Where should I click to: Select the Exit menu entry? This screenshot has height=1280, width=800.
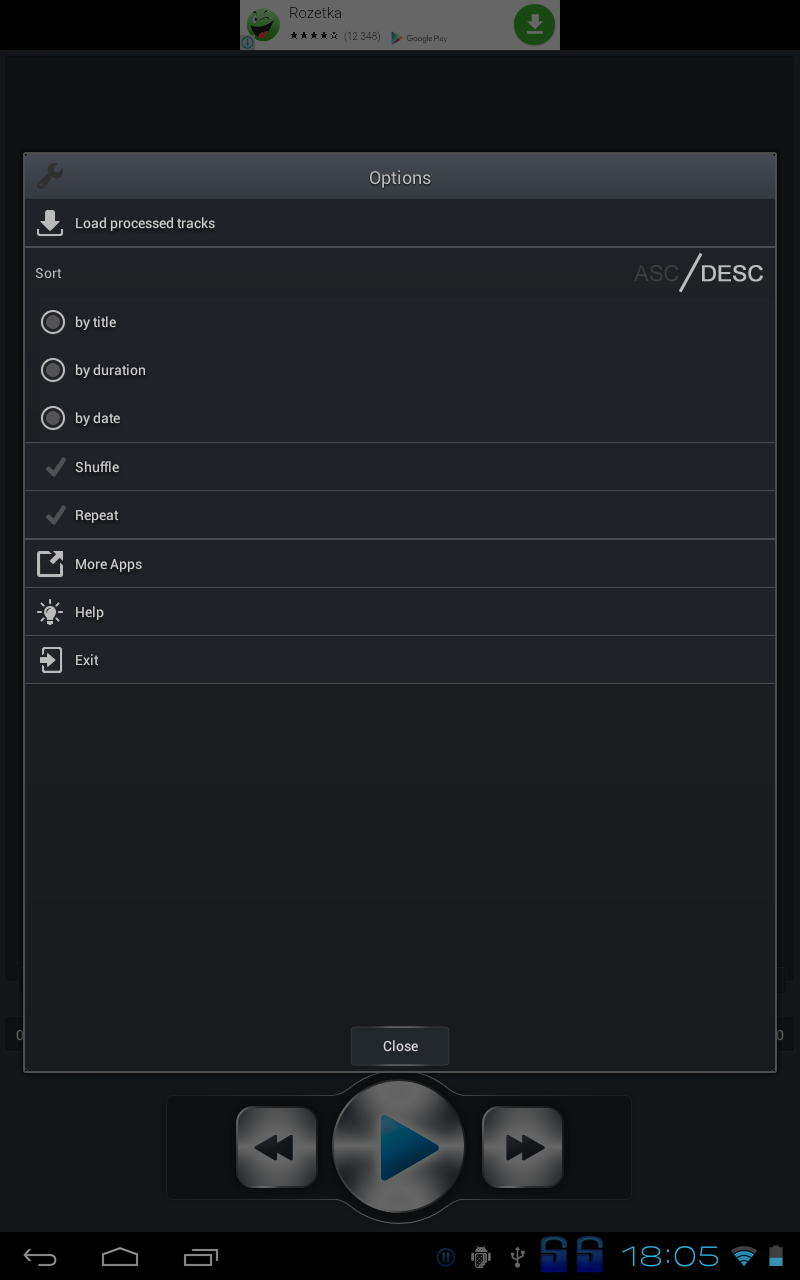coord(400,660)
